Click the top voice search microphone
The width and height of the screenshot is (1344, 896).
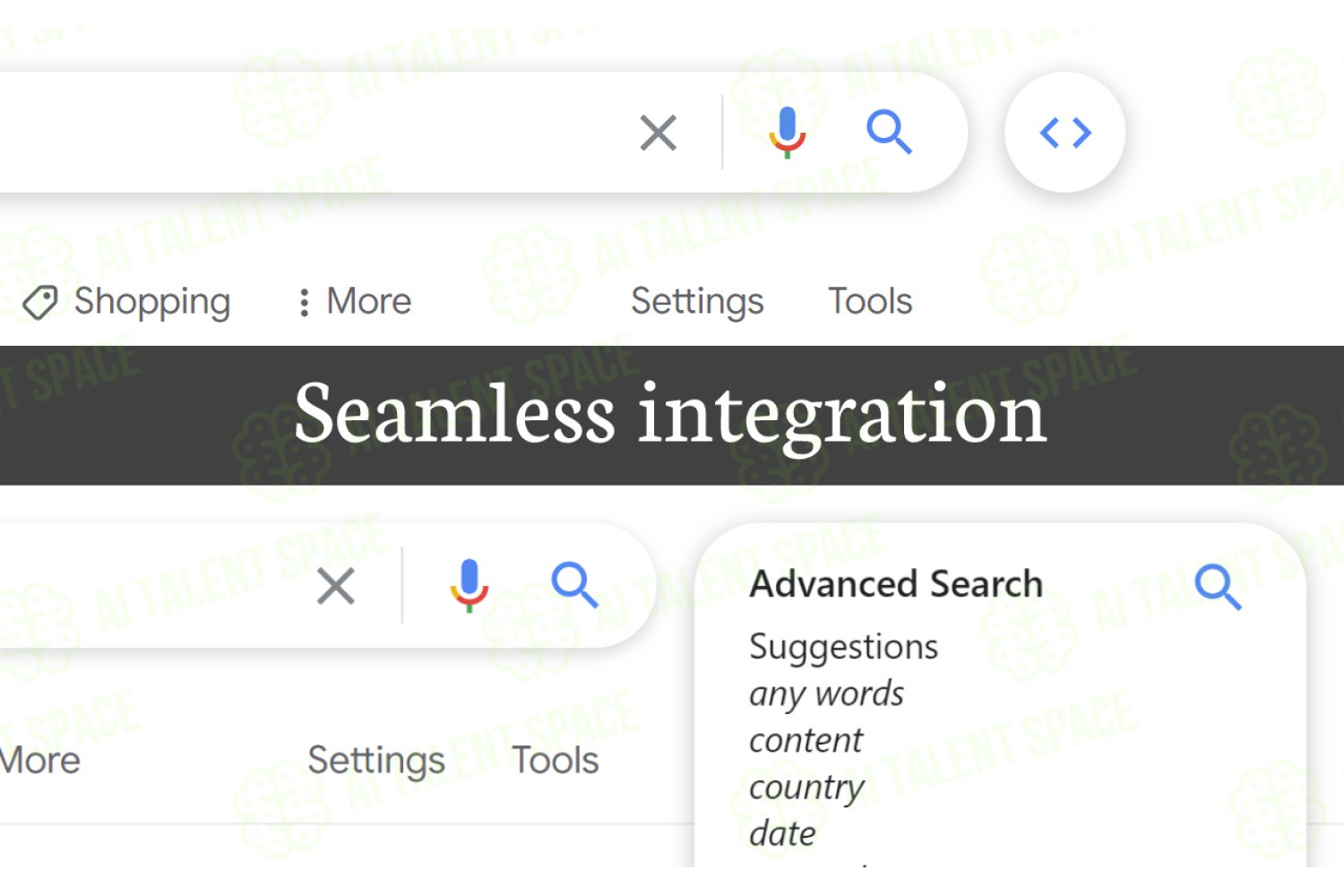788,134
